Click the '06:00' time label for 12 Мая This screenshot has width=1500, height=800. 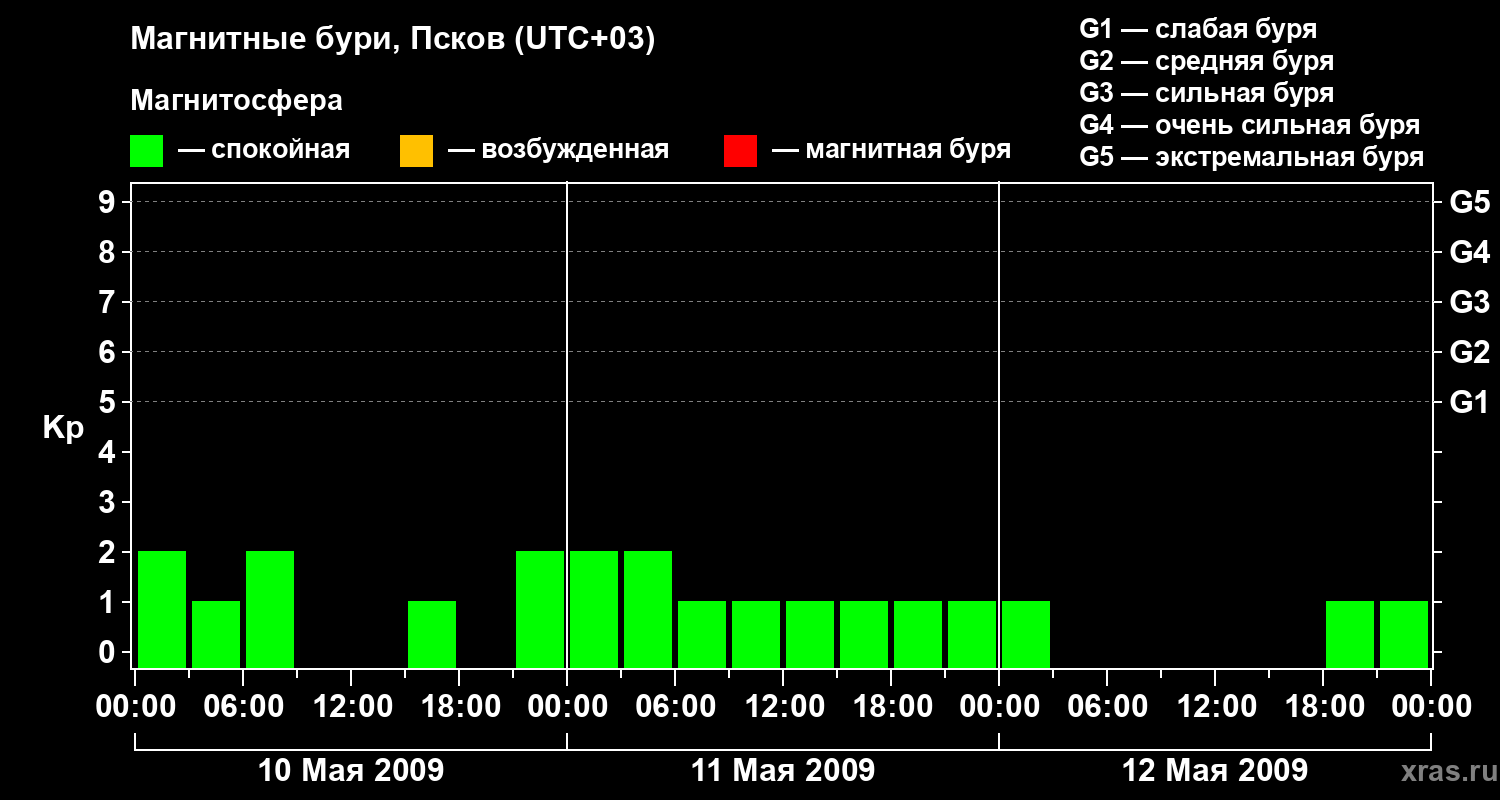coord(1107,707)
